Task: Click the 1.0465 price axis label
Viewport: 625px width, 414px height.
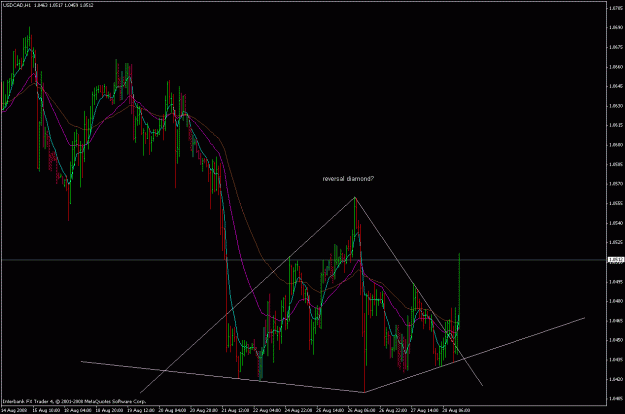Action: (616, 321)
